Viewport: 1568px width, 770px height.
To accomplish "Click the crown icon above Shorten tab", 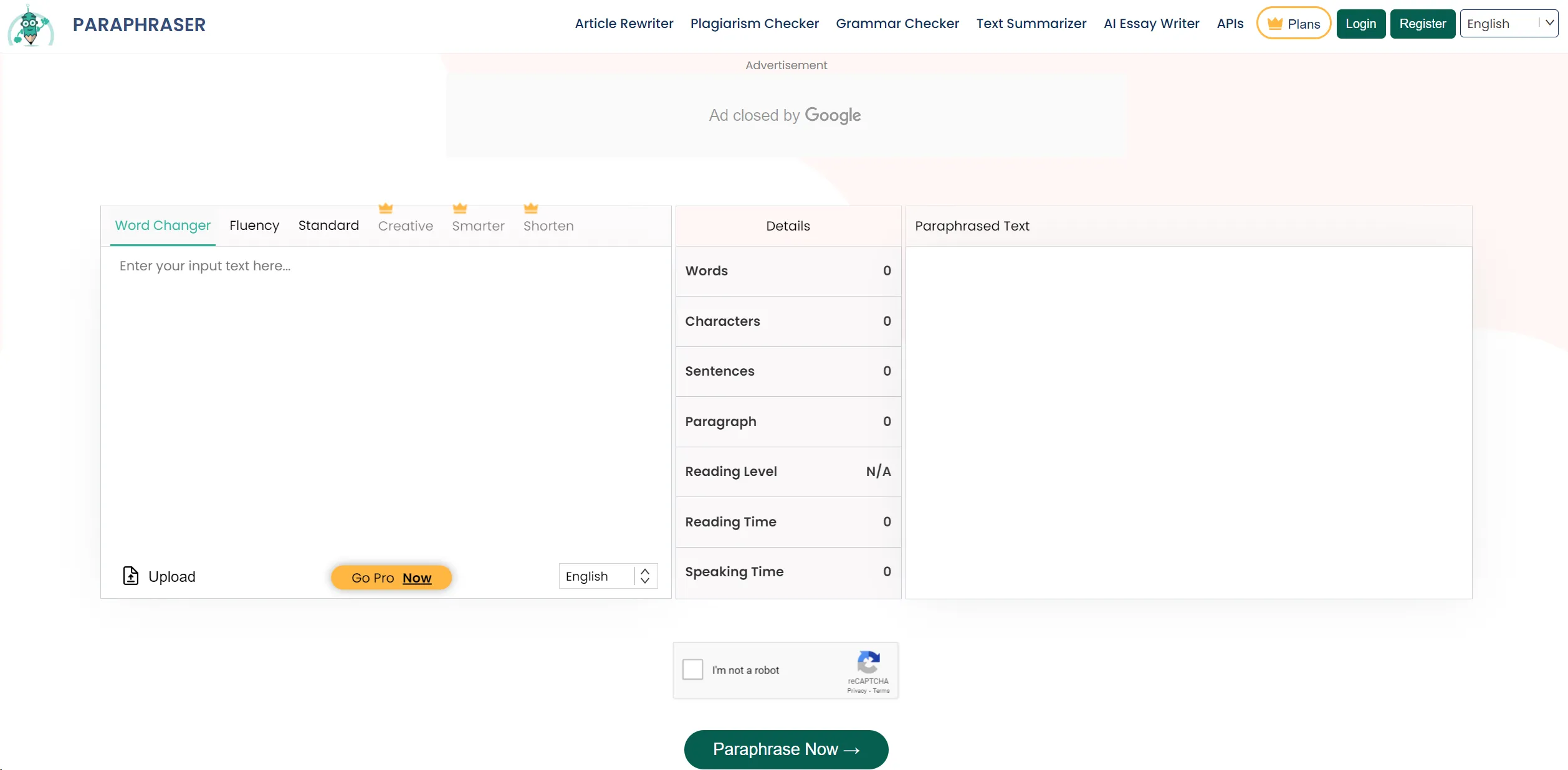I will [x=530, y=207].
